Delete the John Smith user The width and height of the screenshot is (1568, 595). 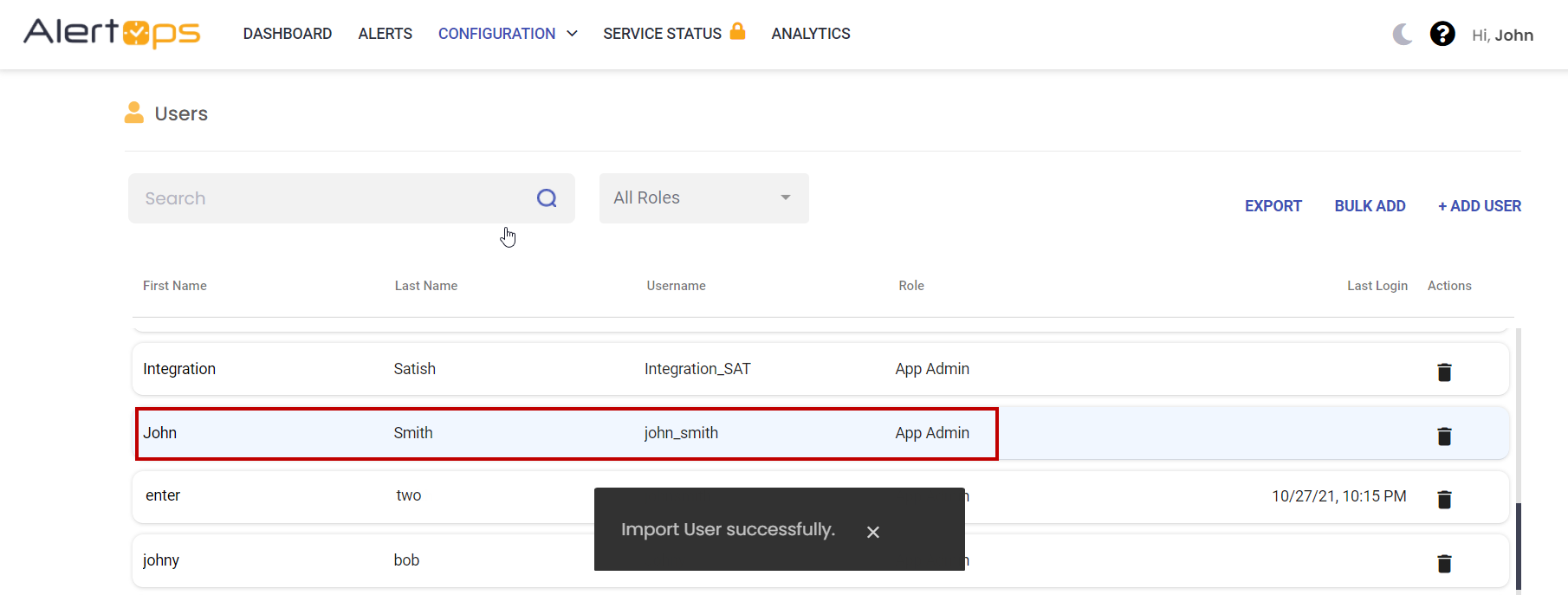click(1444, 436)
